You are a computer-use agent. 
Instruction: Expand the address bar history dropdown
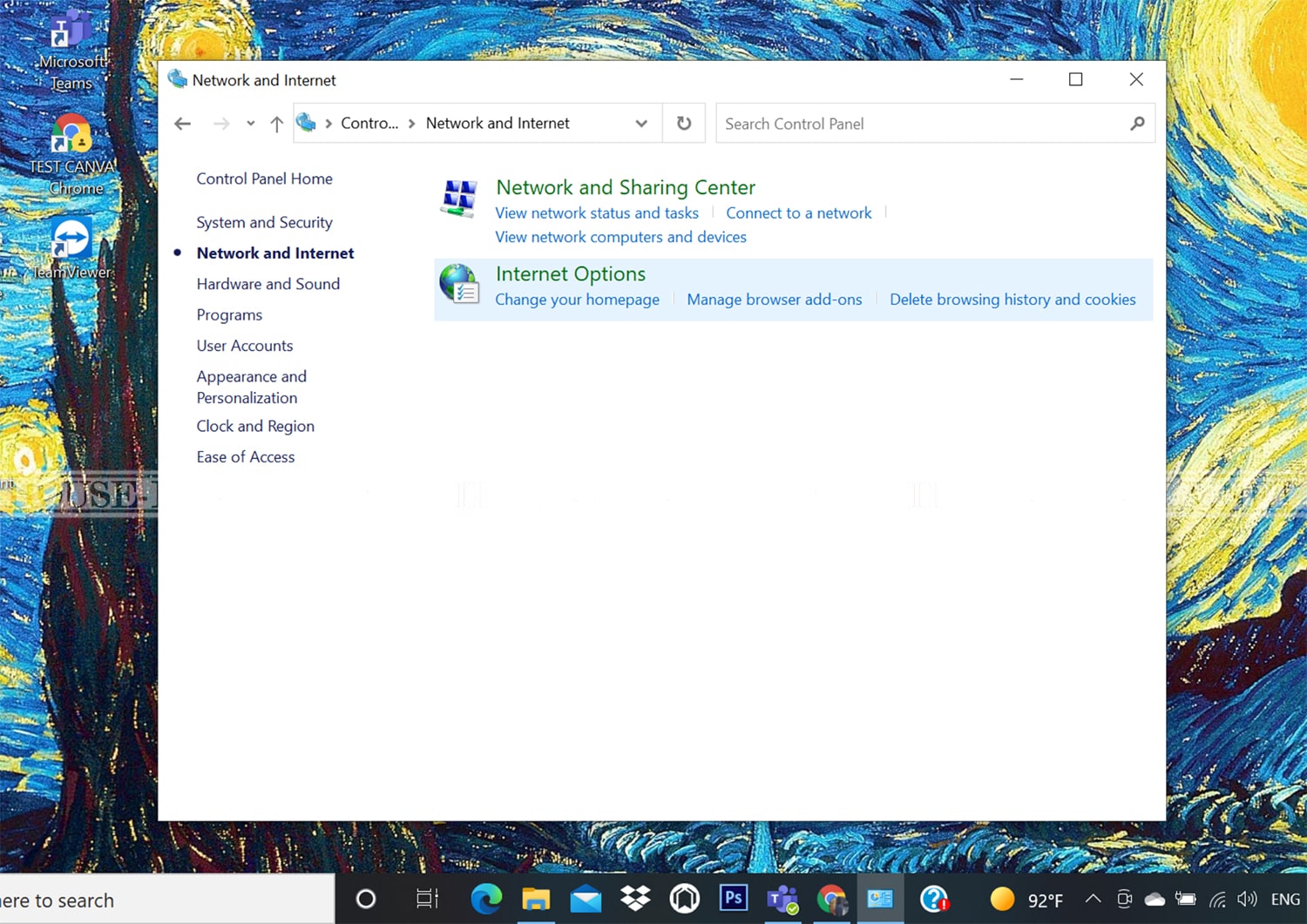point(641,124)
